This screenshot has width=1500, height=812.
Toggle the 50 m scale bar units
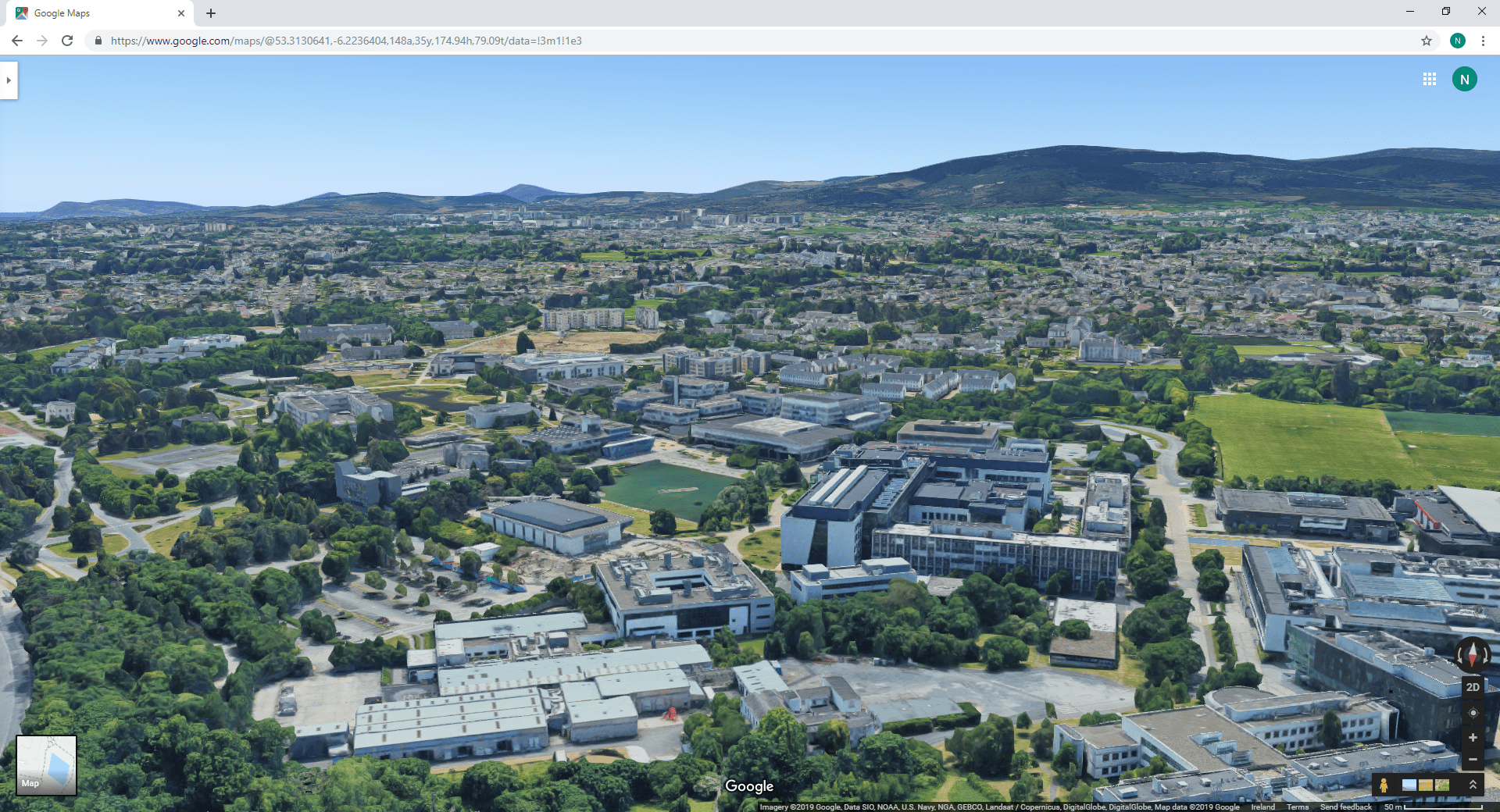(x=1433, y=807)
